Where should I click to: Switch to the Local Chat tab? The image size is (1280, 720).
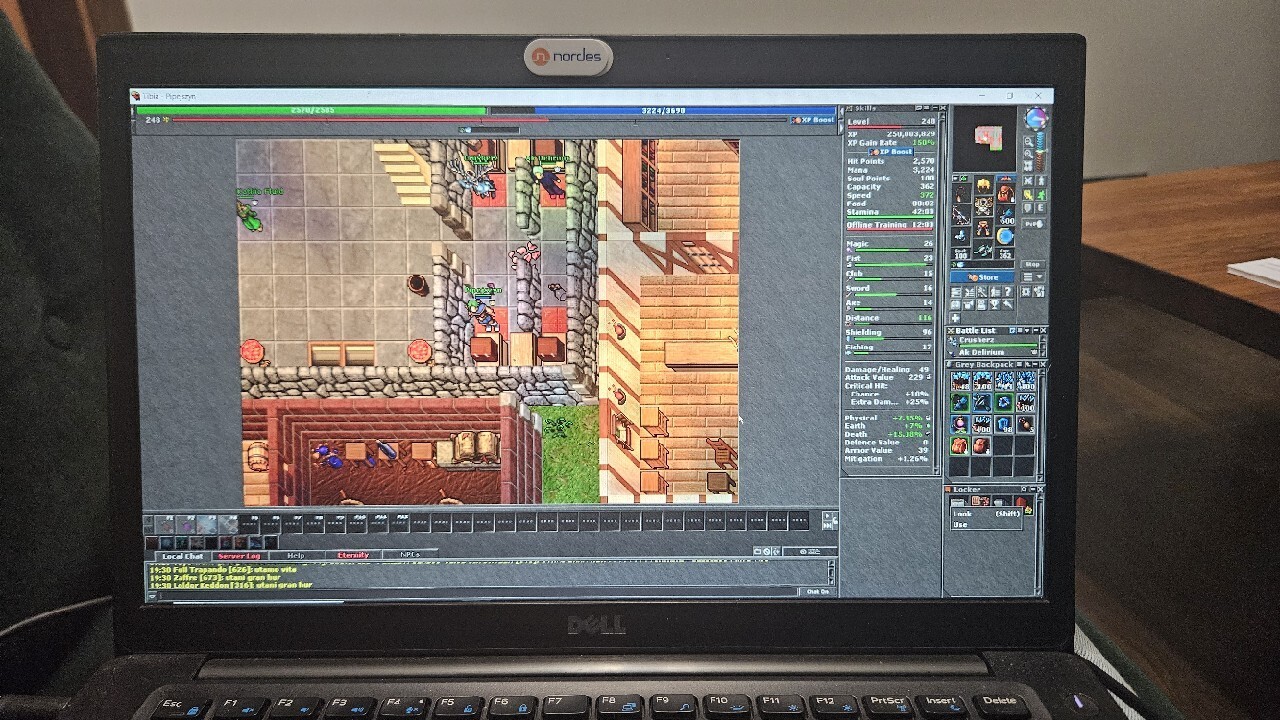point(182,556)
